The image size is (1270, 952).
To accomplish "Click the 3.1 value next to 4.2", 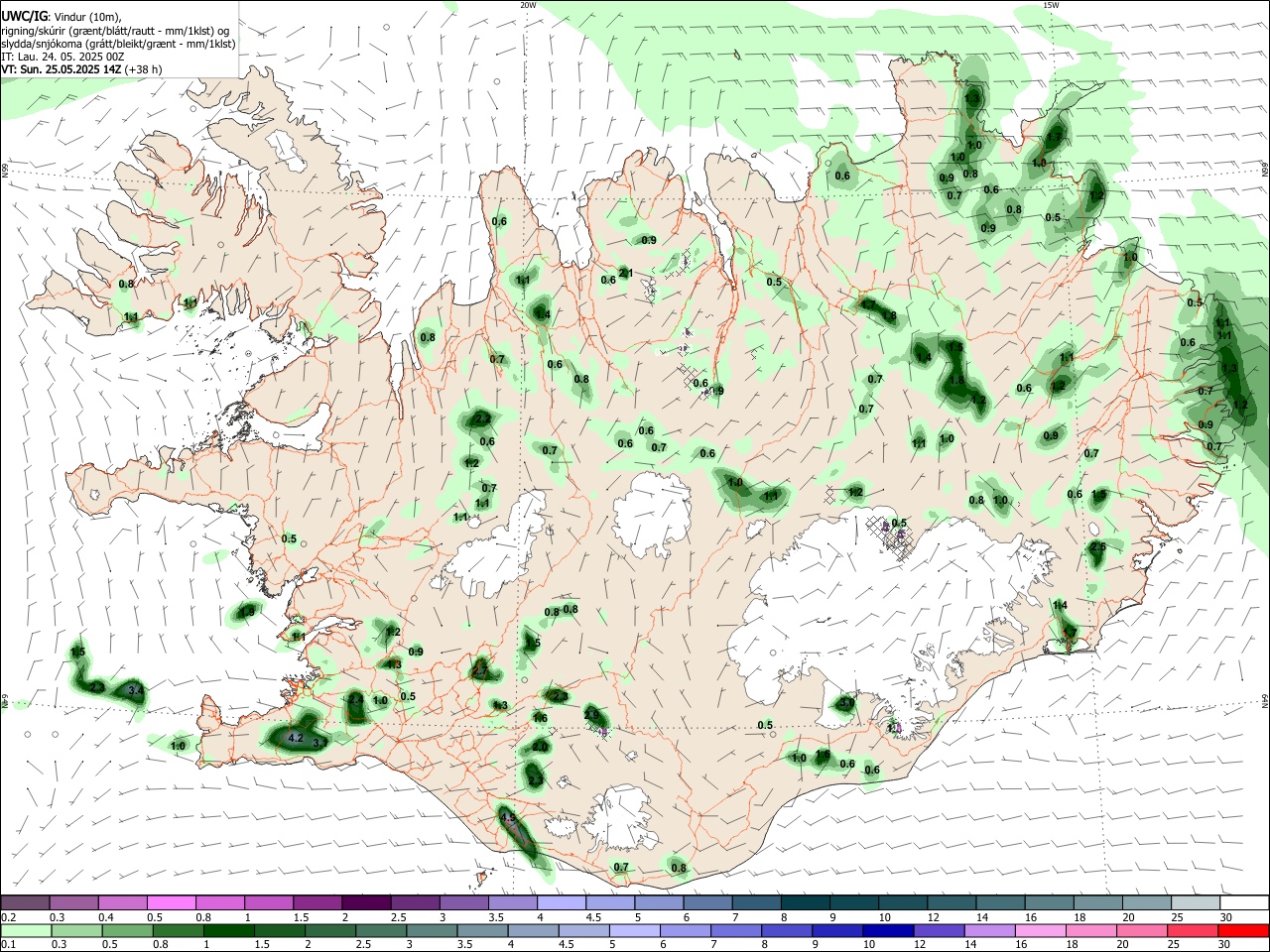I will pos(320,742).
